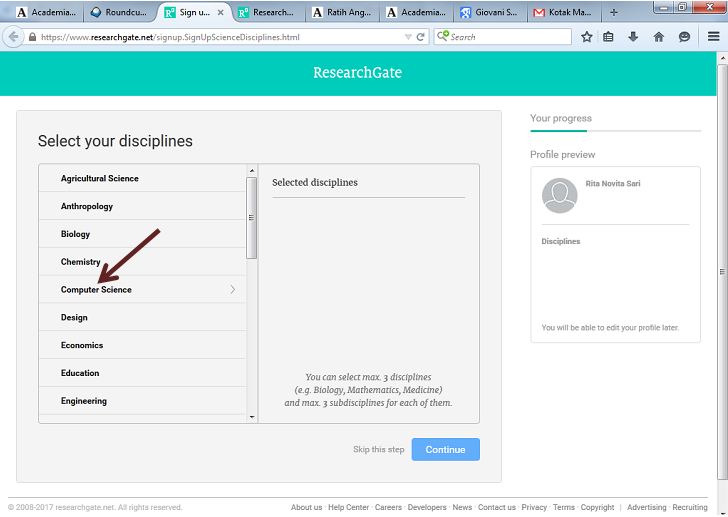The height and width of the screenshot is (517, 728).
Task: Open the Careers footer link
Action: coord(388,507)
